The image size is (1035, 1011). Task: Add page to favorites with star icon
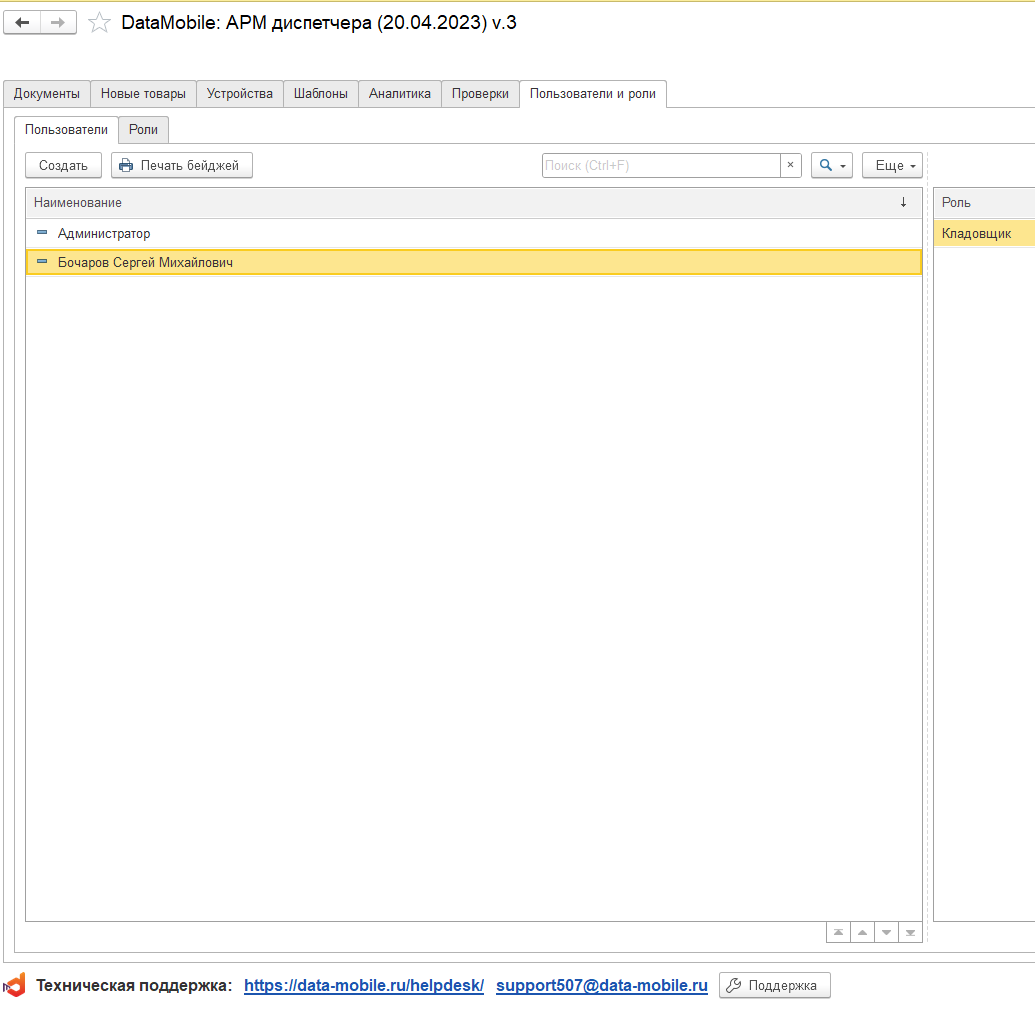point(99,23)
